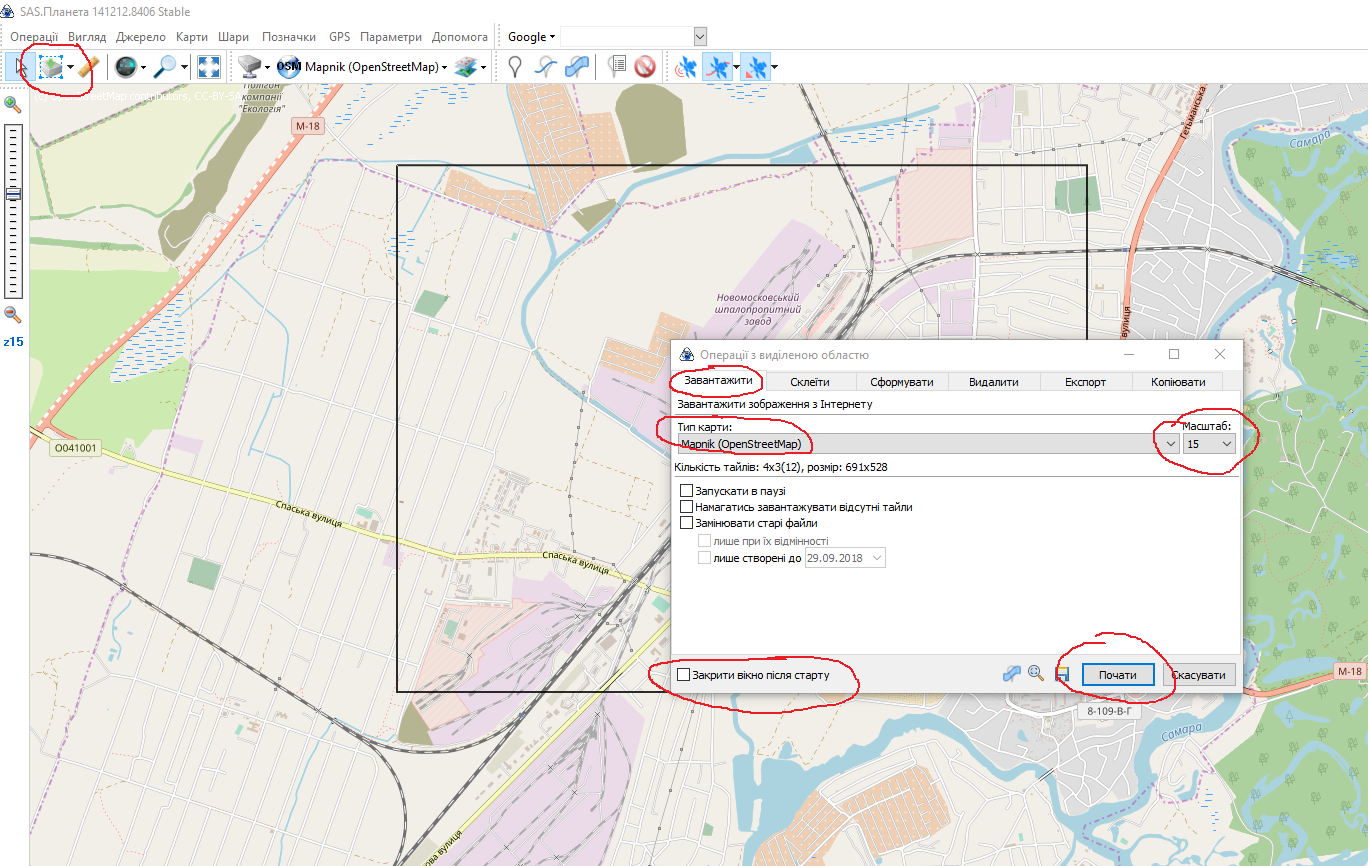This screenshot has width=1368, height=866.
Task: Switch to the 'Видалити' tab
Action: [x=993, y=382]
